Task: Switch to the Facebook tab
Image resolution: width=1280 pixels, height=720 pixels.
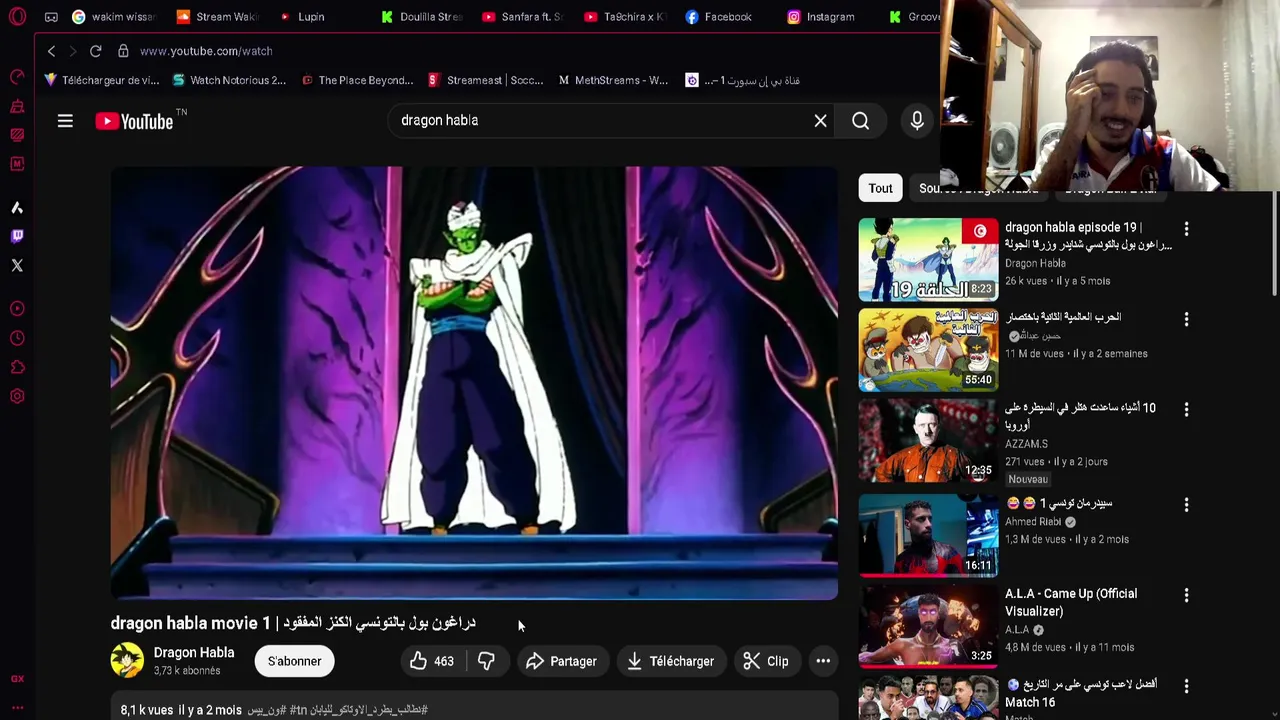Action: tap(719, 17)
